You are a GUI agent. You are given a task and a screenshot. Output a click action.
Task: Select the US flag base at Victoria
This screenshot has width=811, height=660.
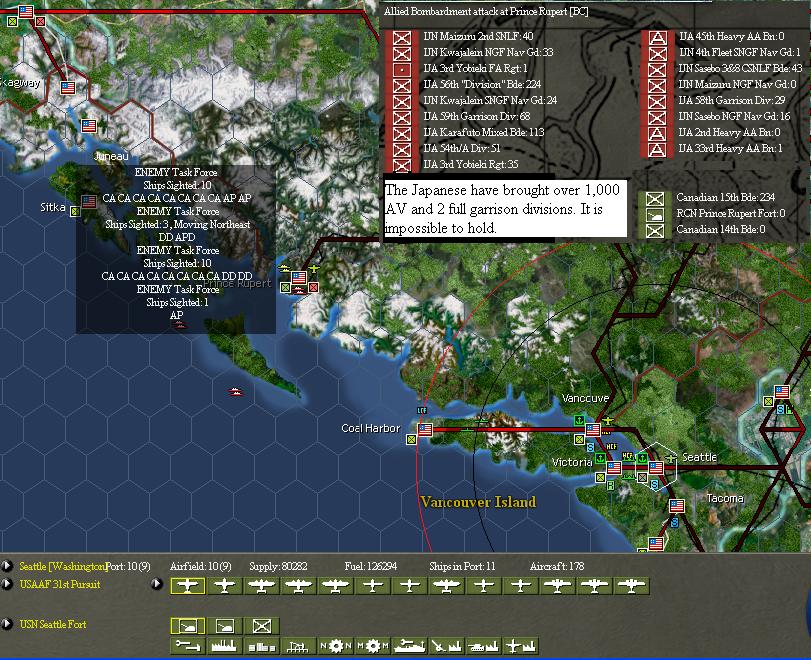[614, 468]
